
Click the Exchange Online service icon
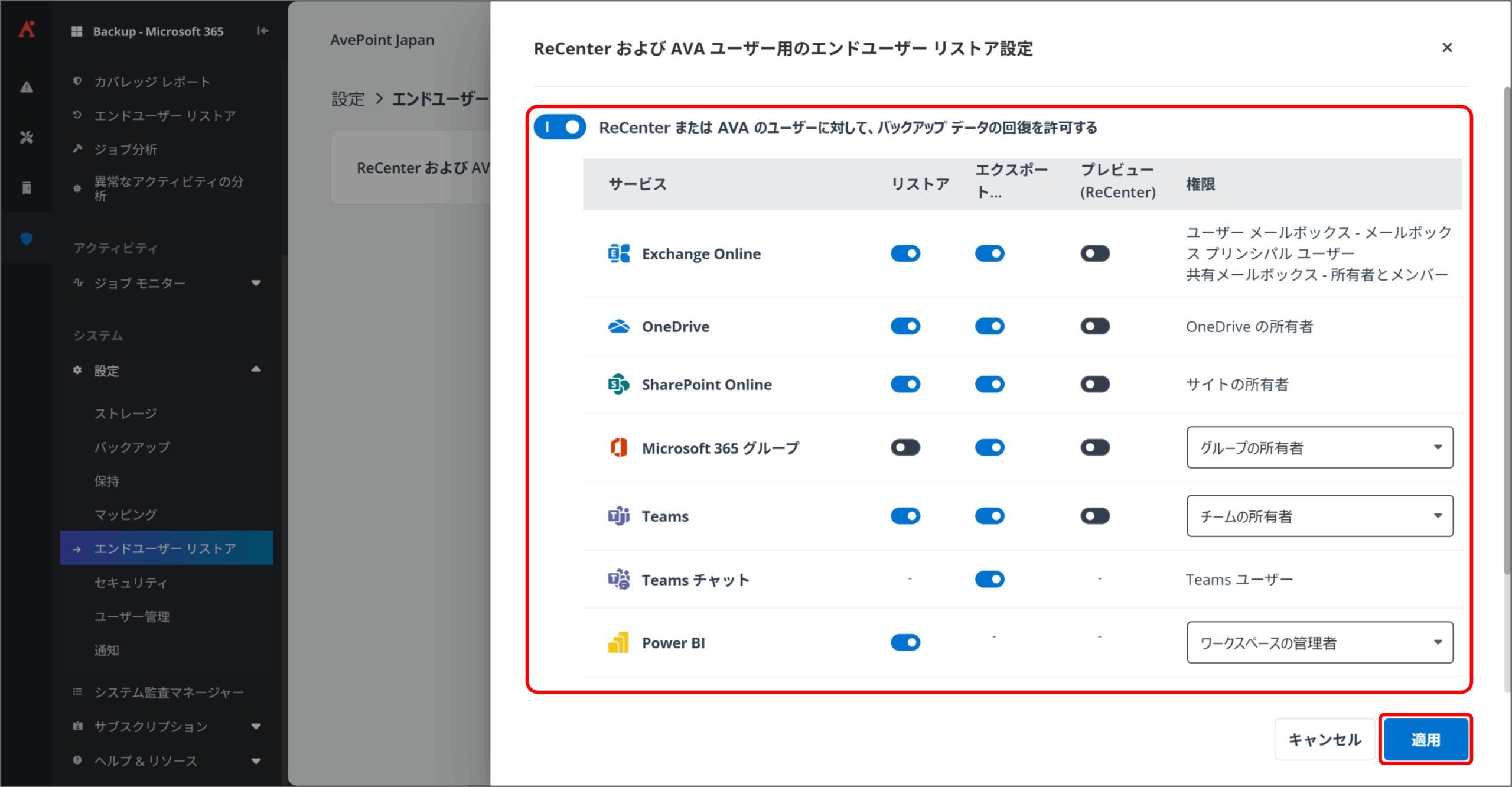[618, 254]
